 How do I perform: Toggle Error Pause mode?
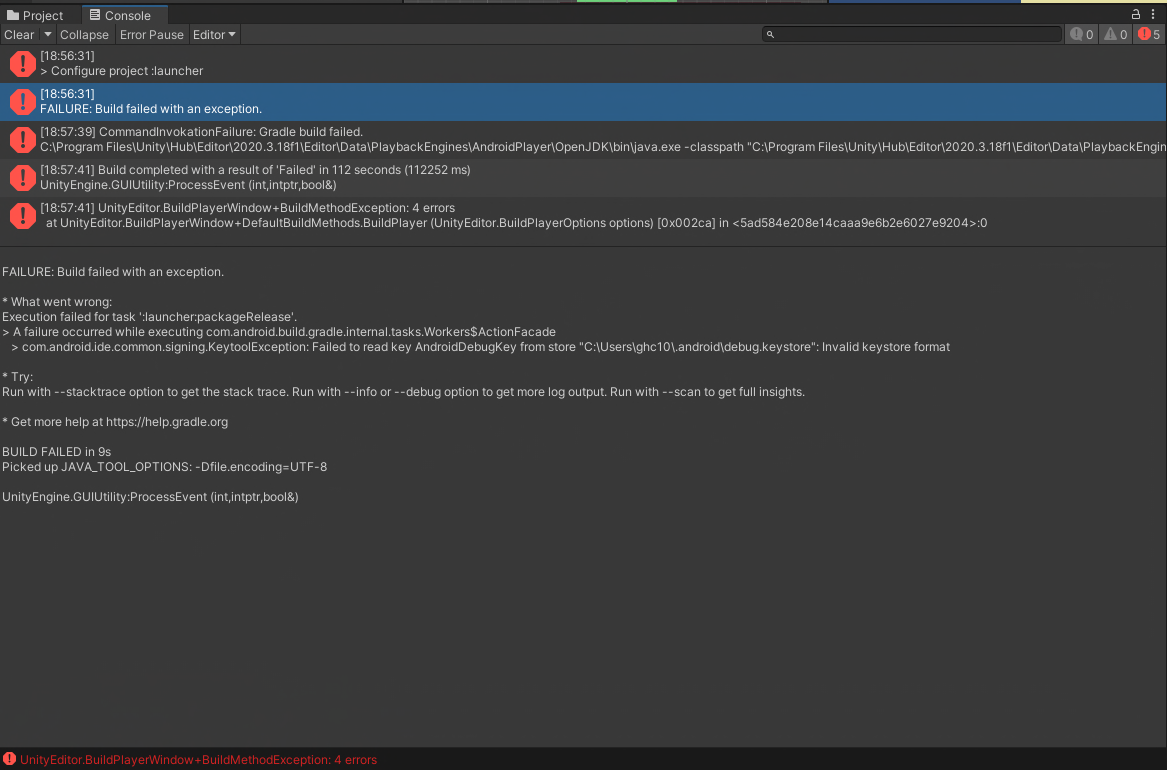pos(151,34)
